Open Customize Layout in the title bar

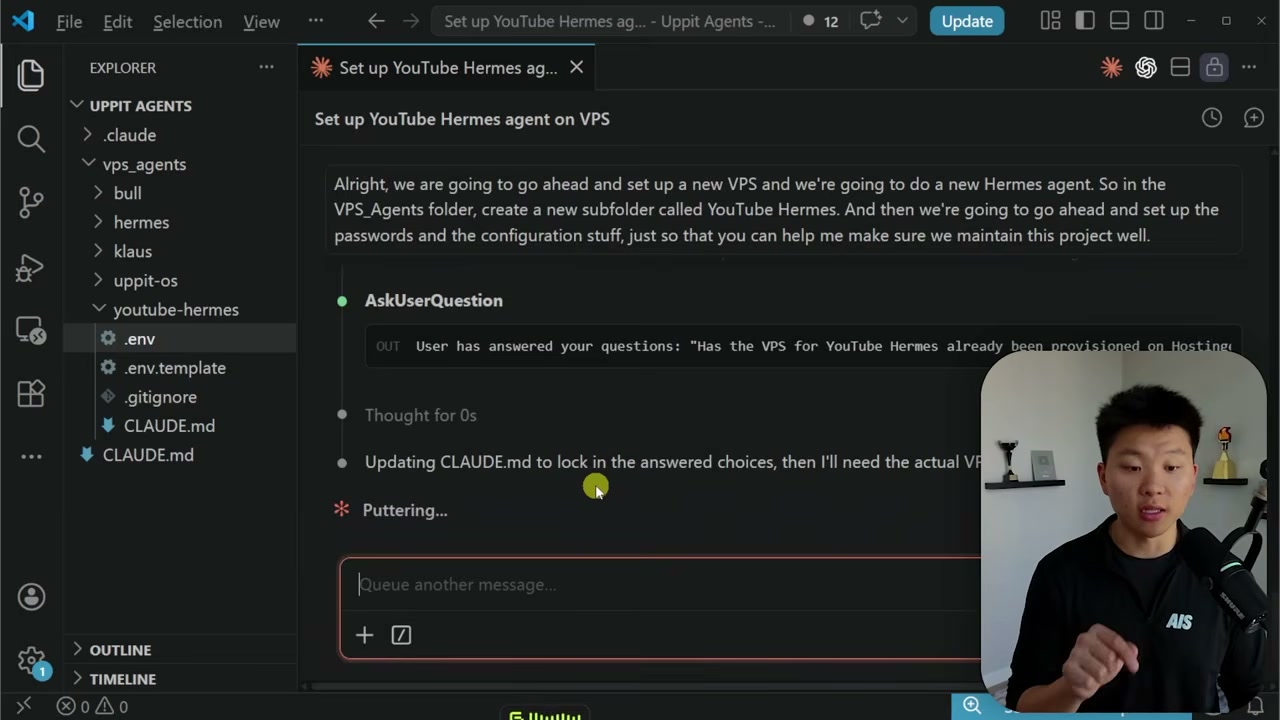click(1050, 21)
